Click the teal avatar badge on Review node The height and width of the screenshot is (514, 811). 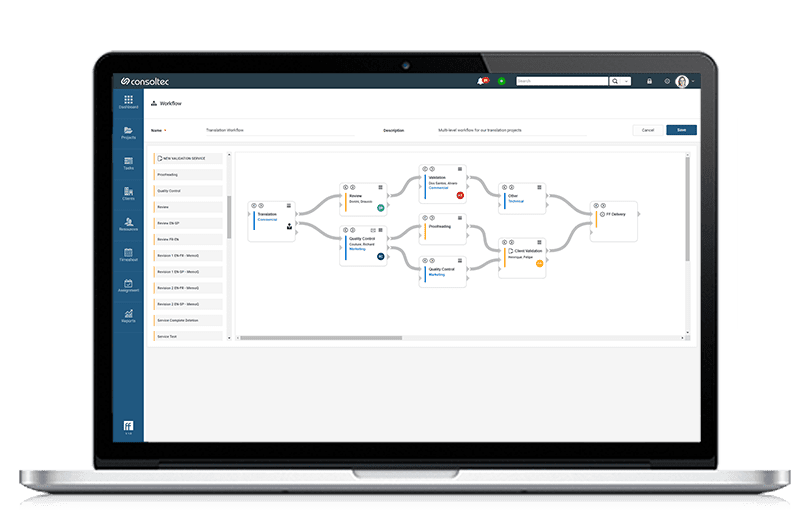pyautogui.click(x=381, y=207)
